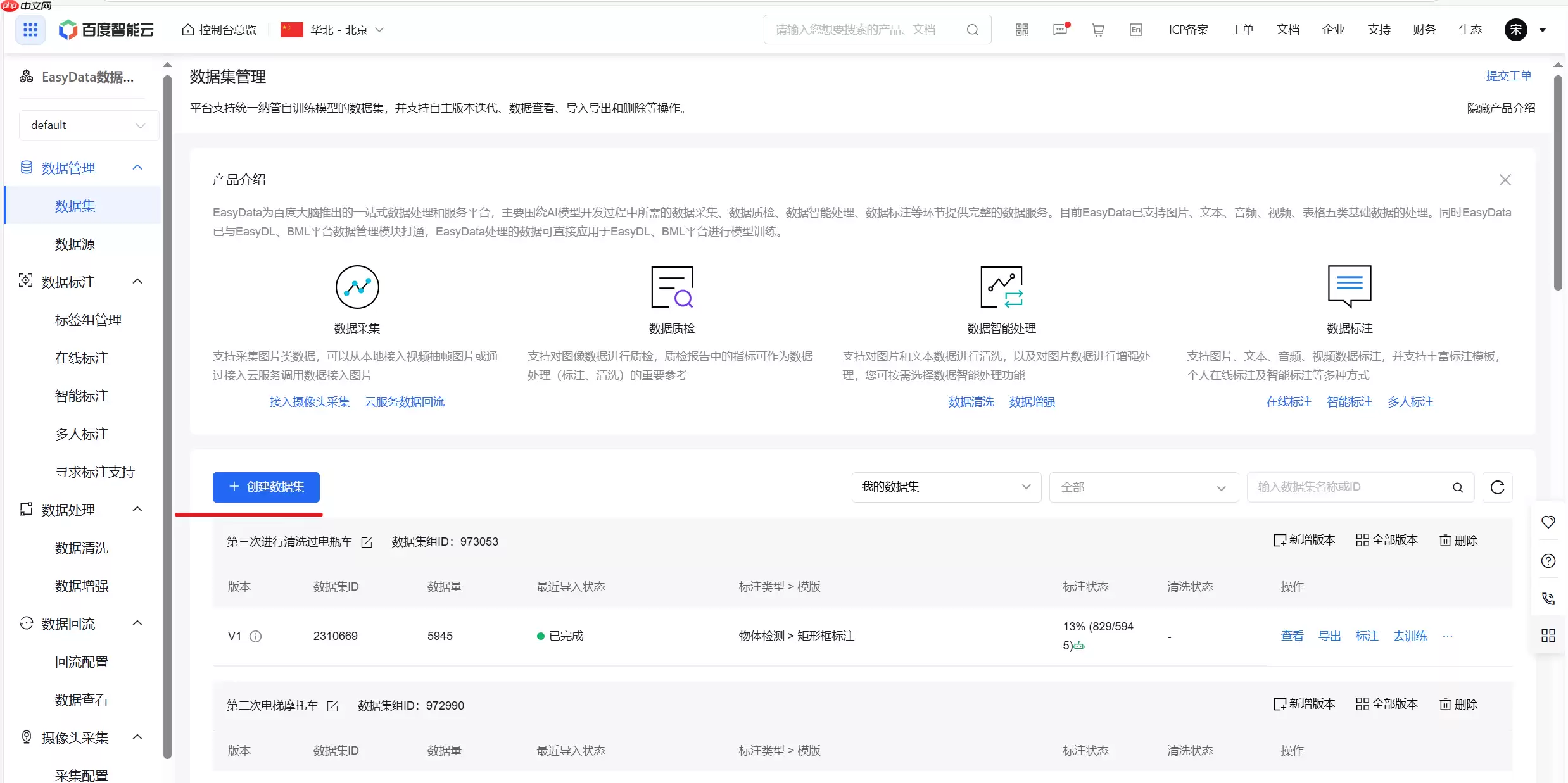This screenshot has height=783, width=1568.
Task: Open the 我的数据集 dropdown
Action: [945, 487]
